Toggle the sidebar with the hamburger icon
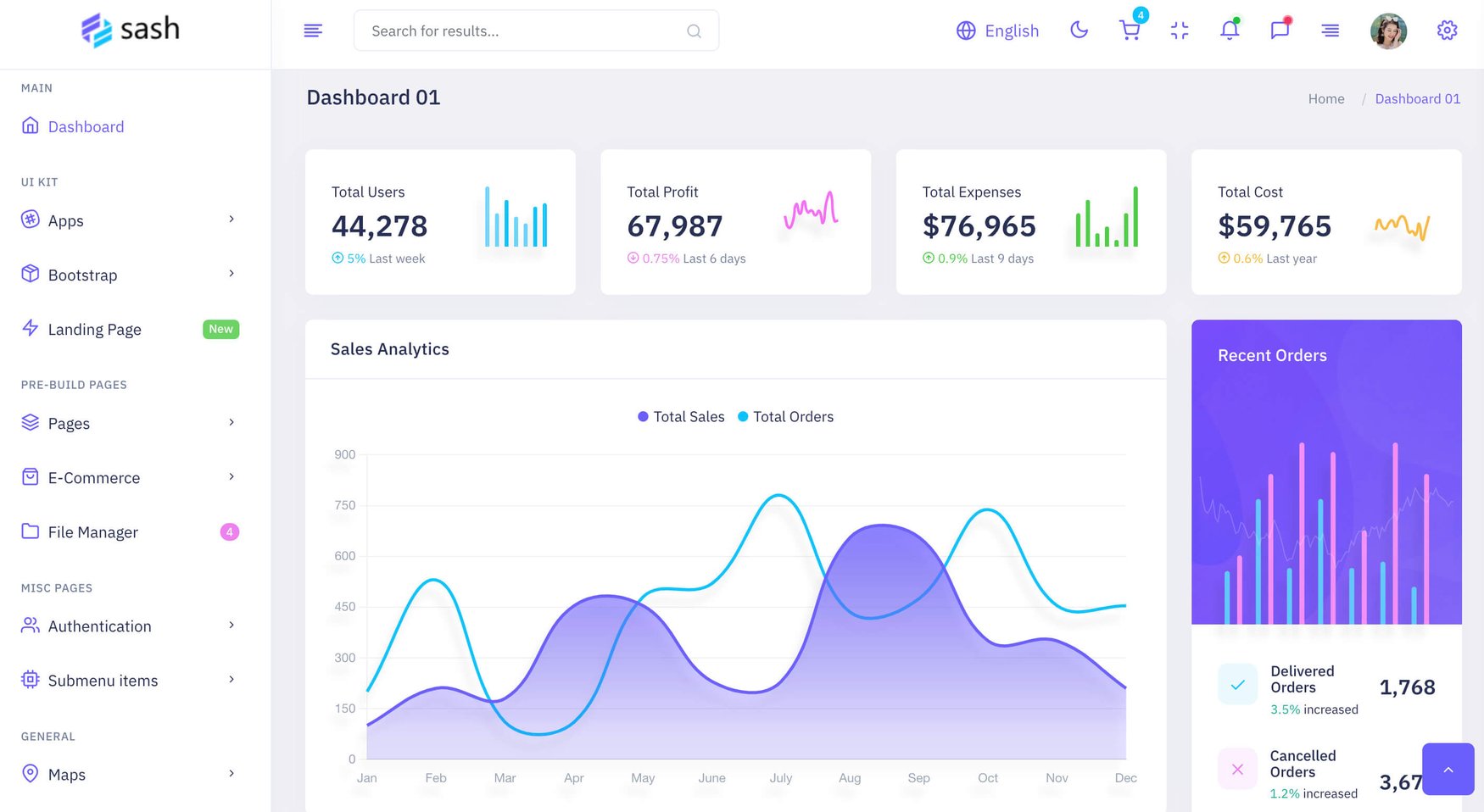1484x812 pixels. pyautogui.click(x=313, y=31)
